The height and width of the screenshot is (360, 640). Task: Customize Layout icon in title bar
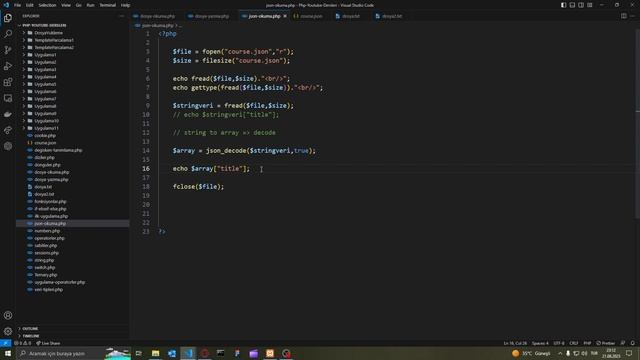(590, 5)
